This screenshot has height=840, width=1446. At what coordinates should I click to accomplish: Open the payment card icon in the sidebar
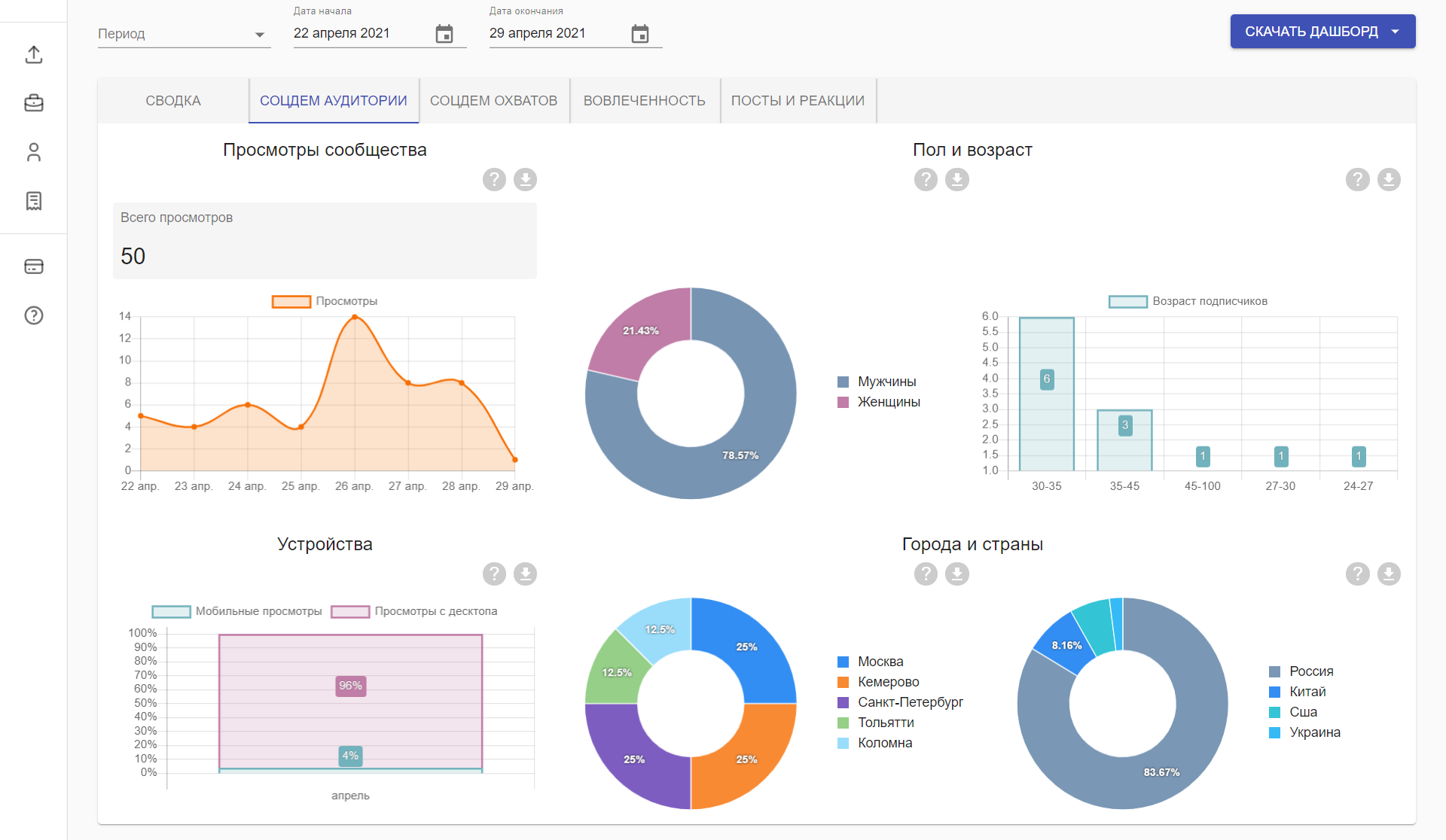(x=34, y=266)
